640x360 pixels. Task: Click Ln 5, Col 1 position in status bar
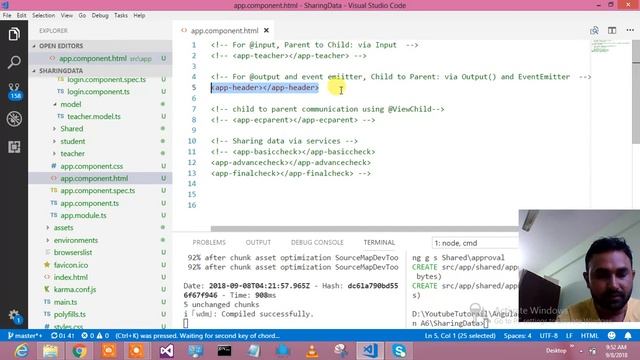coord(460,336)
